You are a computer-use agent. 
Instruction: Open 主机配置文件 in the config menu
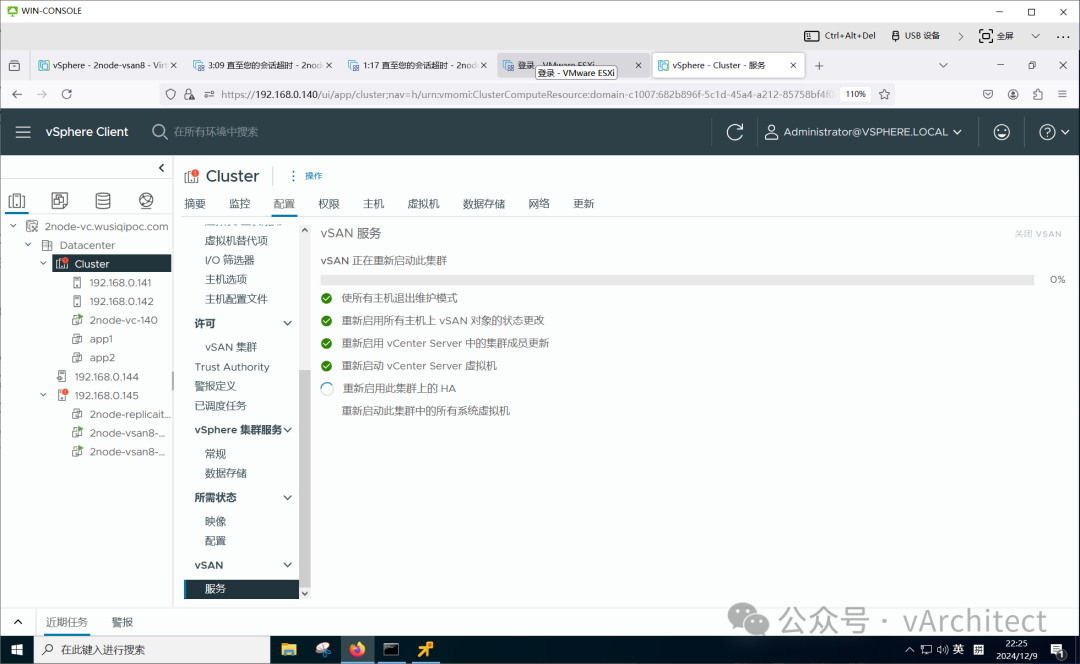(x=236, y=299)
